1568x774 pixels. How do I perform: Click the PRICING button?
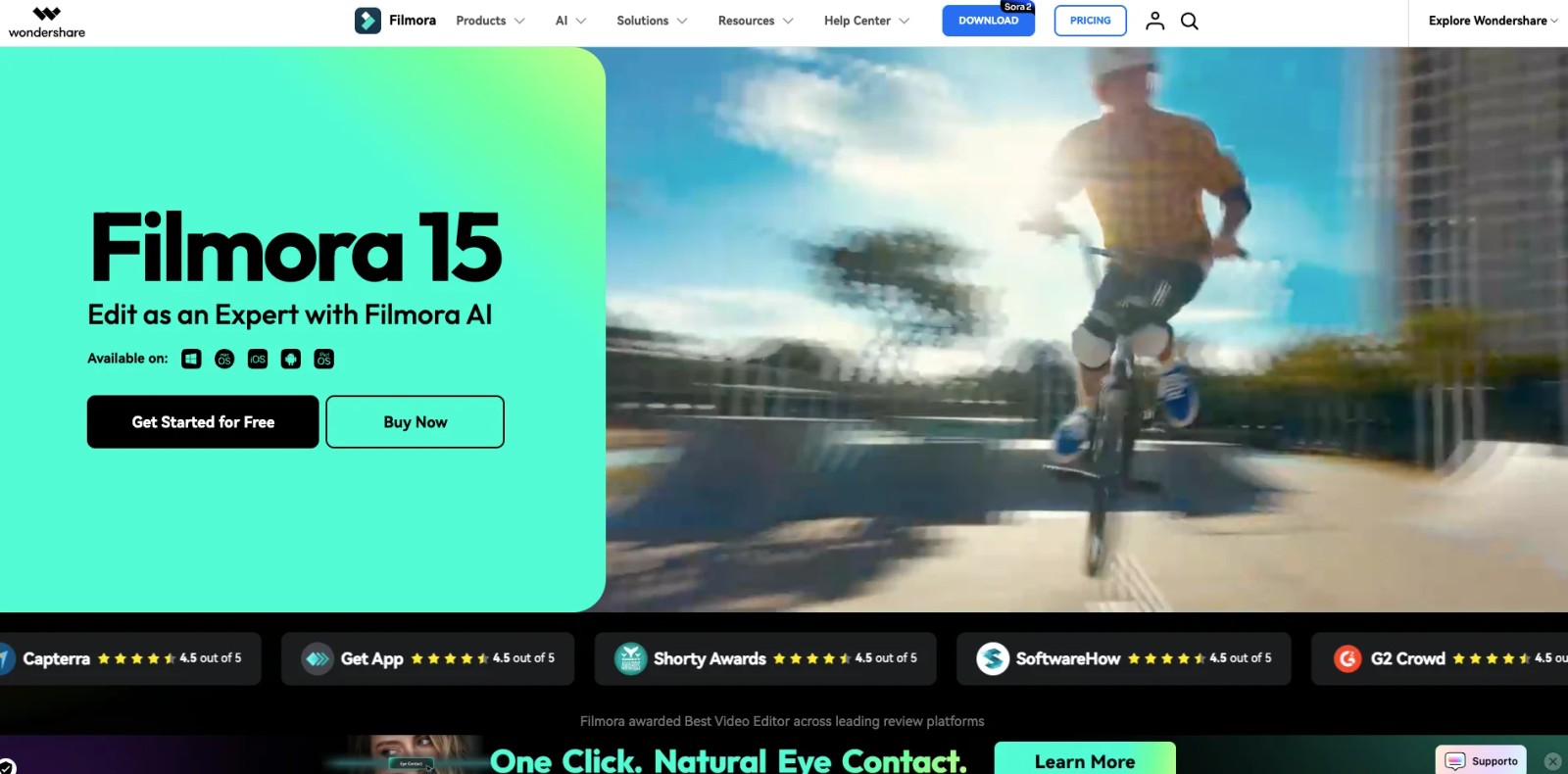[x=1091, y=21]
